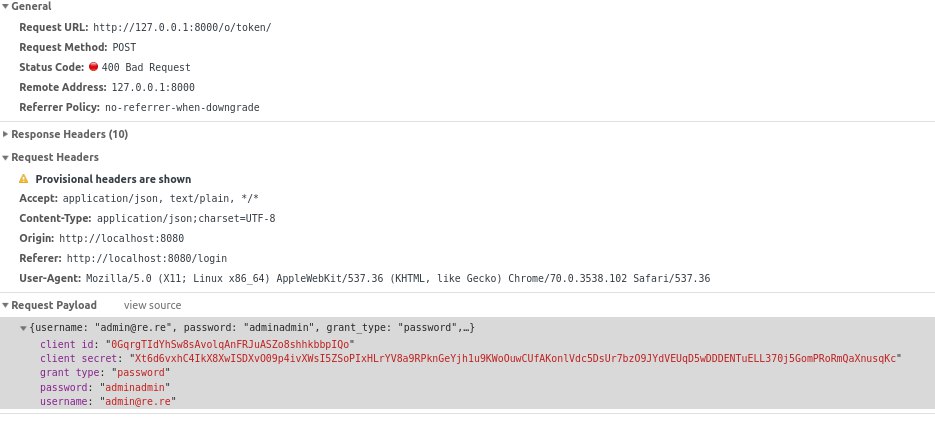Collapse the General section triangle
Viewport: 935px width, 423px height.
5,7
